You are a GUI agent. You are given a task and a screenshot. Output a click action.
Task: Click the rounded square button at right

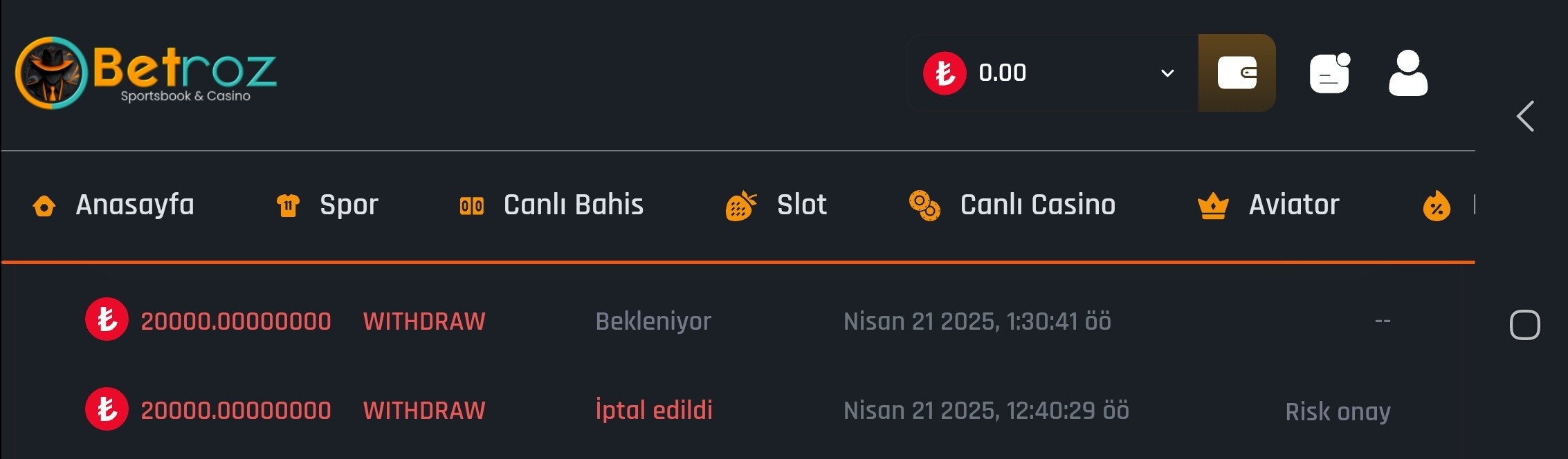[1524, 324]
